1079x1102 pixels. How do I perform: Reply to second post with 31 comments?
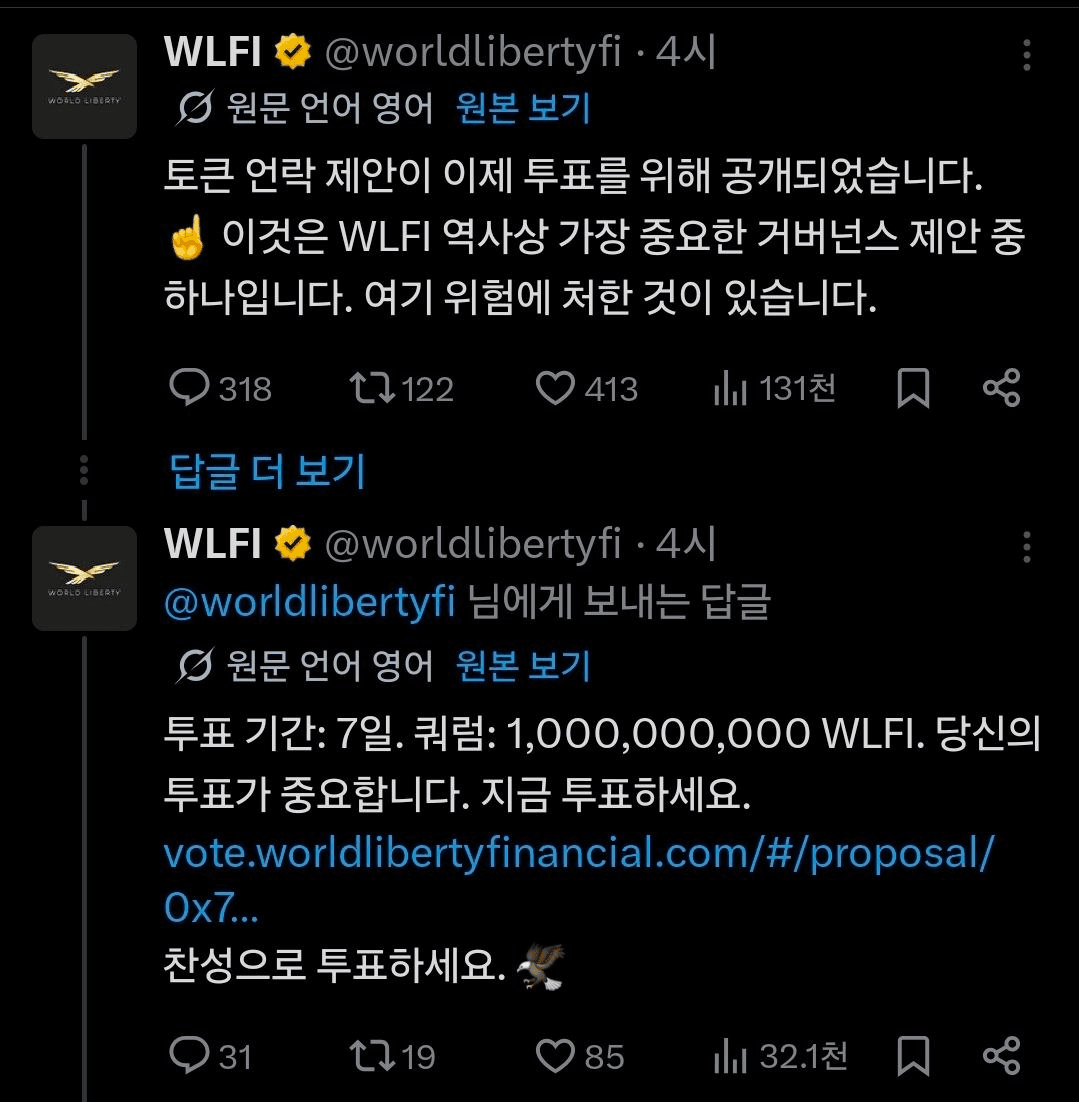pyautogui.click(x=189, y=1055)
